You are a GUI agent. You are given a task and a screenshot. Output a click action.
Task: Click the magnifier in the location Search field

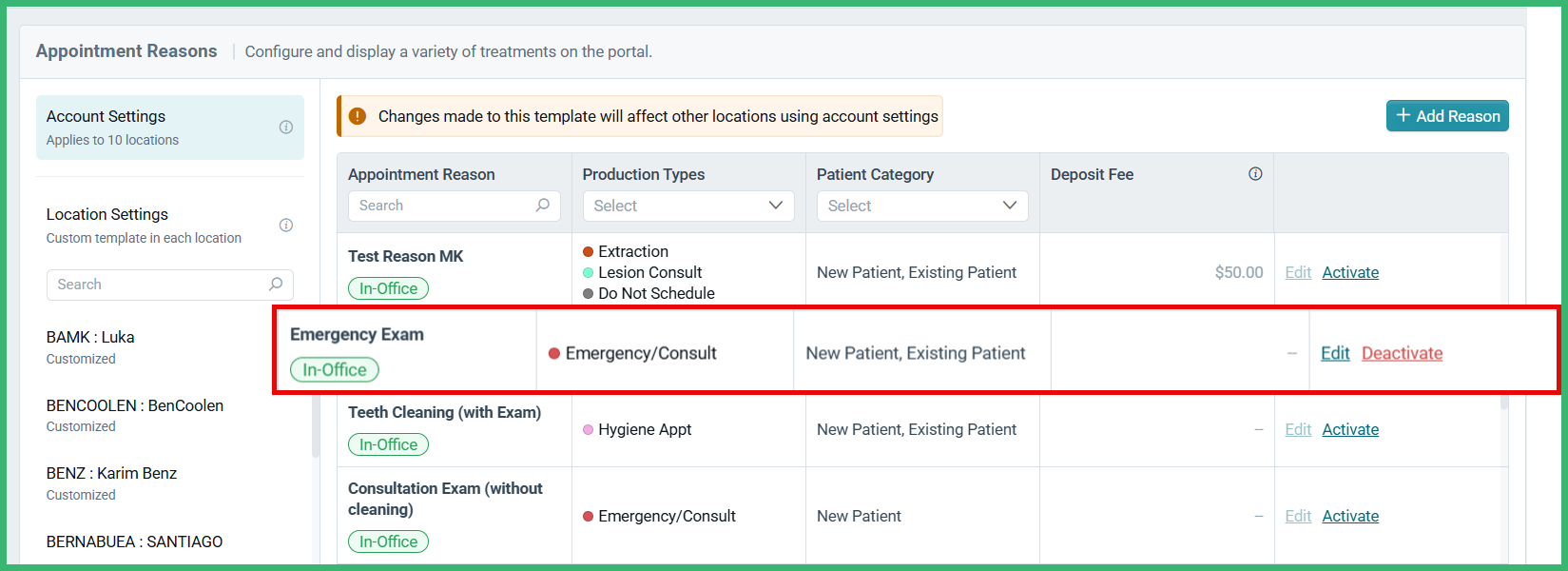[x=276, y=284]
